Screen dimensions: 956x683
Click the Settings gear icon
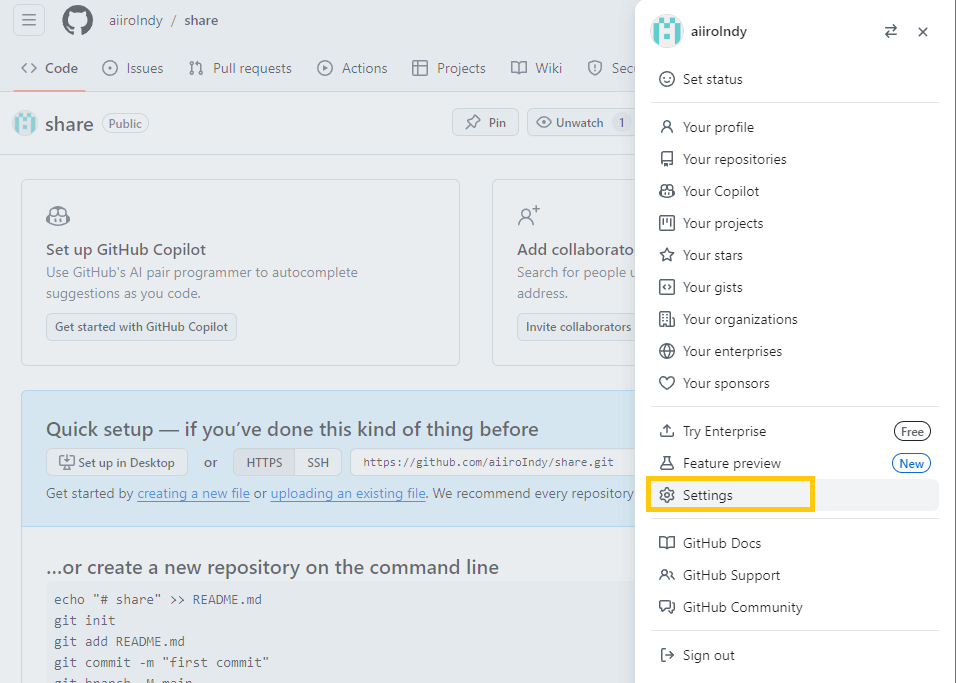(667, 495)
